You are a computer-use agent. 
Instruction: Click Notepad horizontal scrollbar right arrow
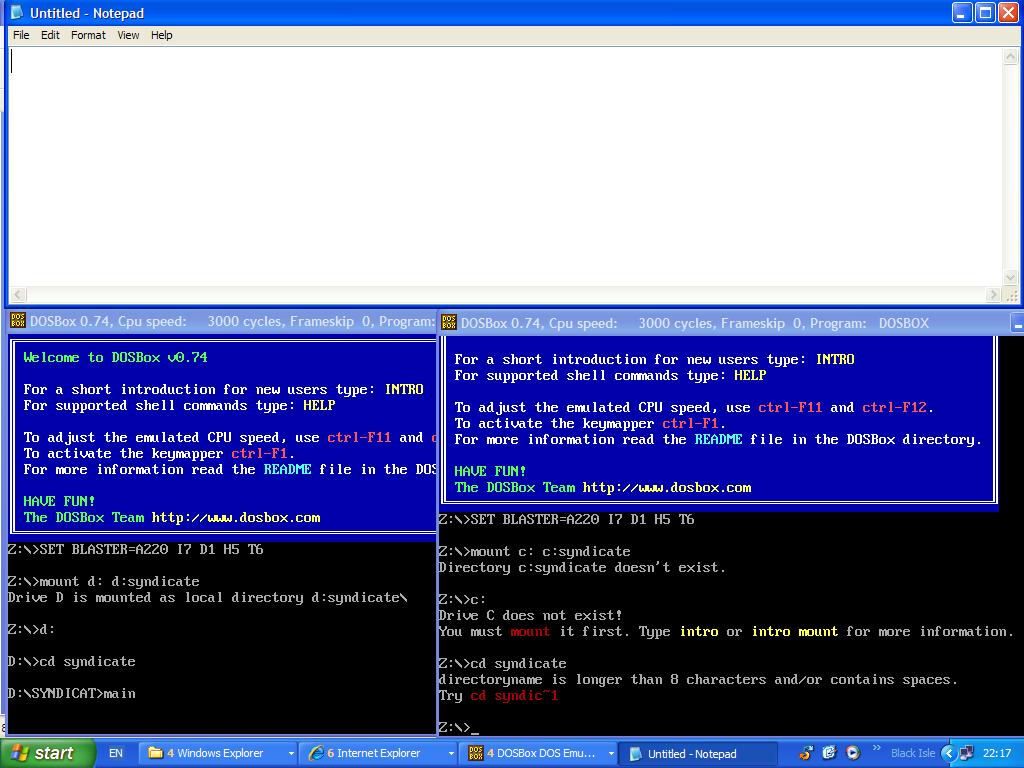coord(993,295)
